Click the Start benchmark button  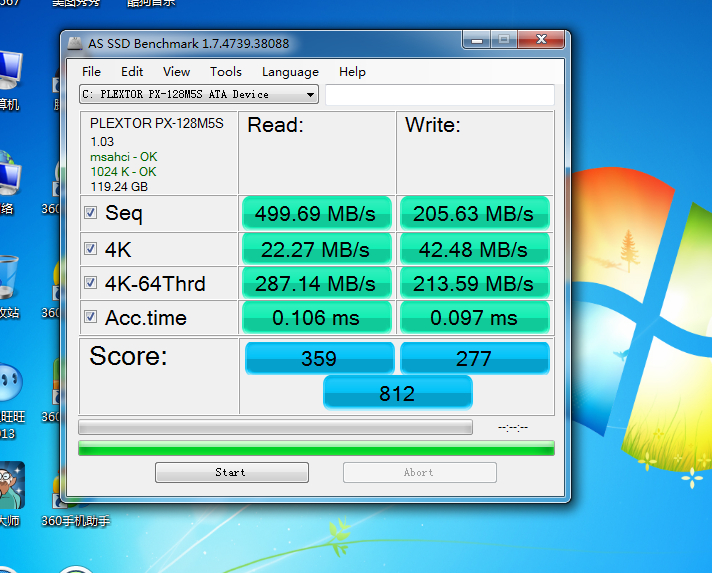pyautogui.click(x=232, y=472)
